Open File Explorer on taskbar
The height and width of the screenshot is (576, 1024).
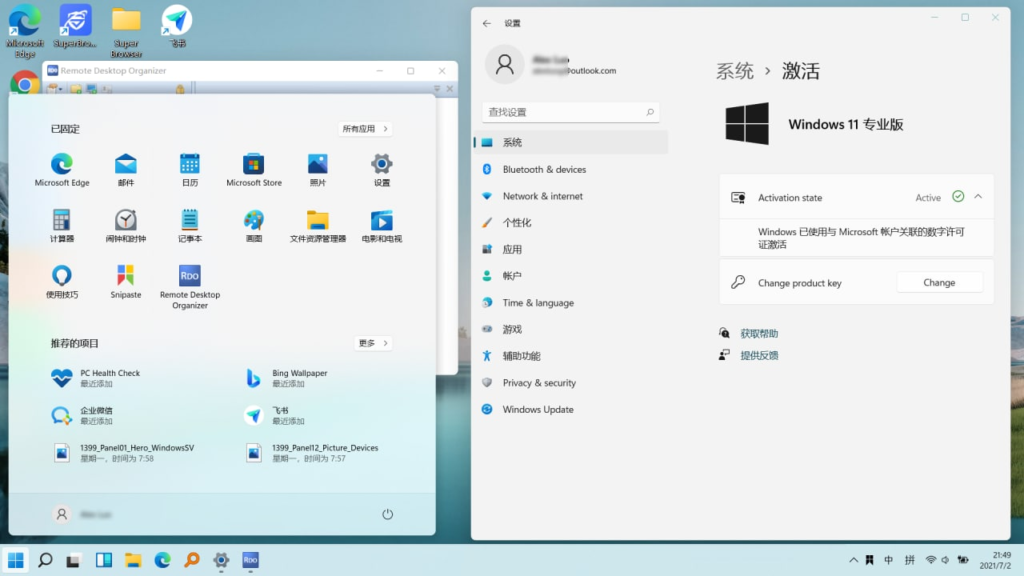(x=133, y=560)
